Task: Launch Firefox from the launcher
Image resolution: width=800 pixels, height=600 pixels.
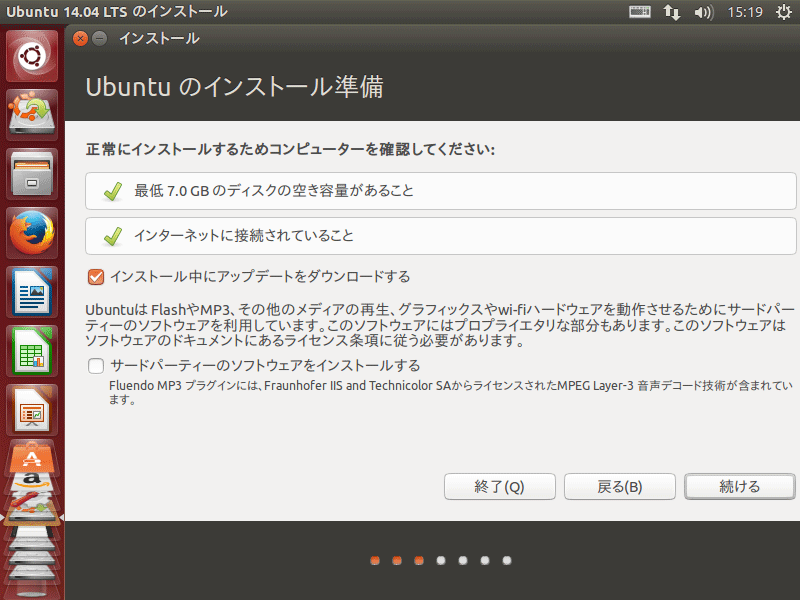Action: [x=32, y=233]
